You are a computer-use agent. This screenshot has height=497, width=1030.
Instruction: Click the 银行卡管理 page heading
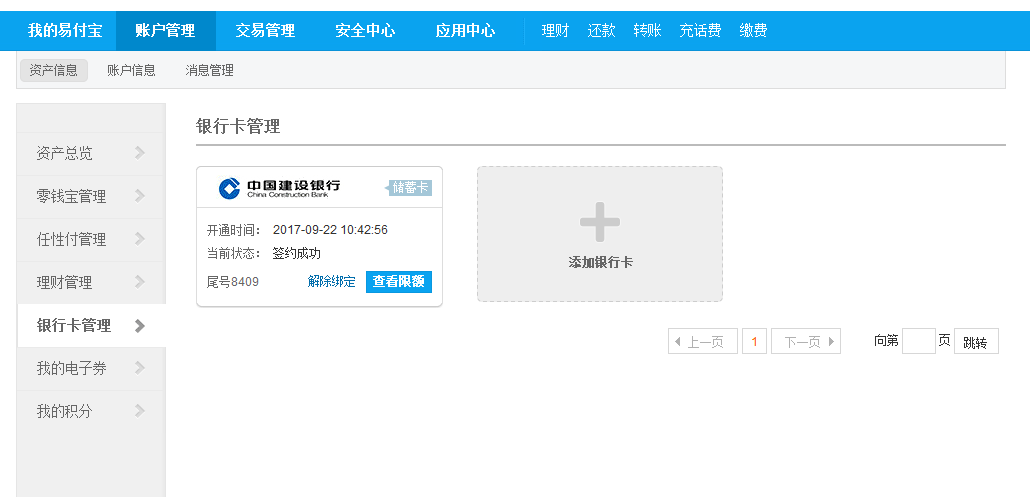(x=238, y=127)
